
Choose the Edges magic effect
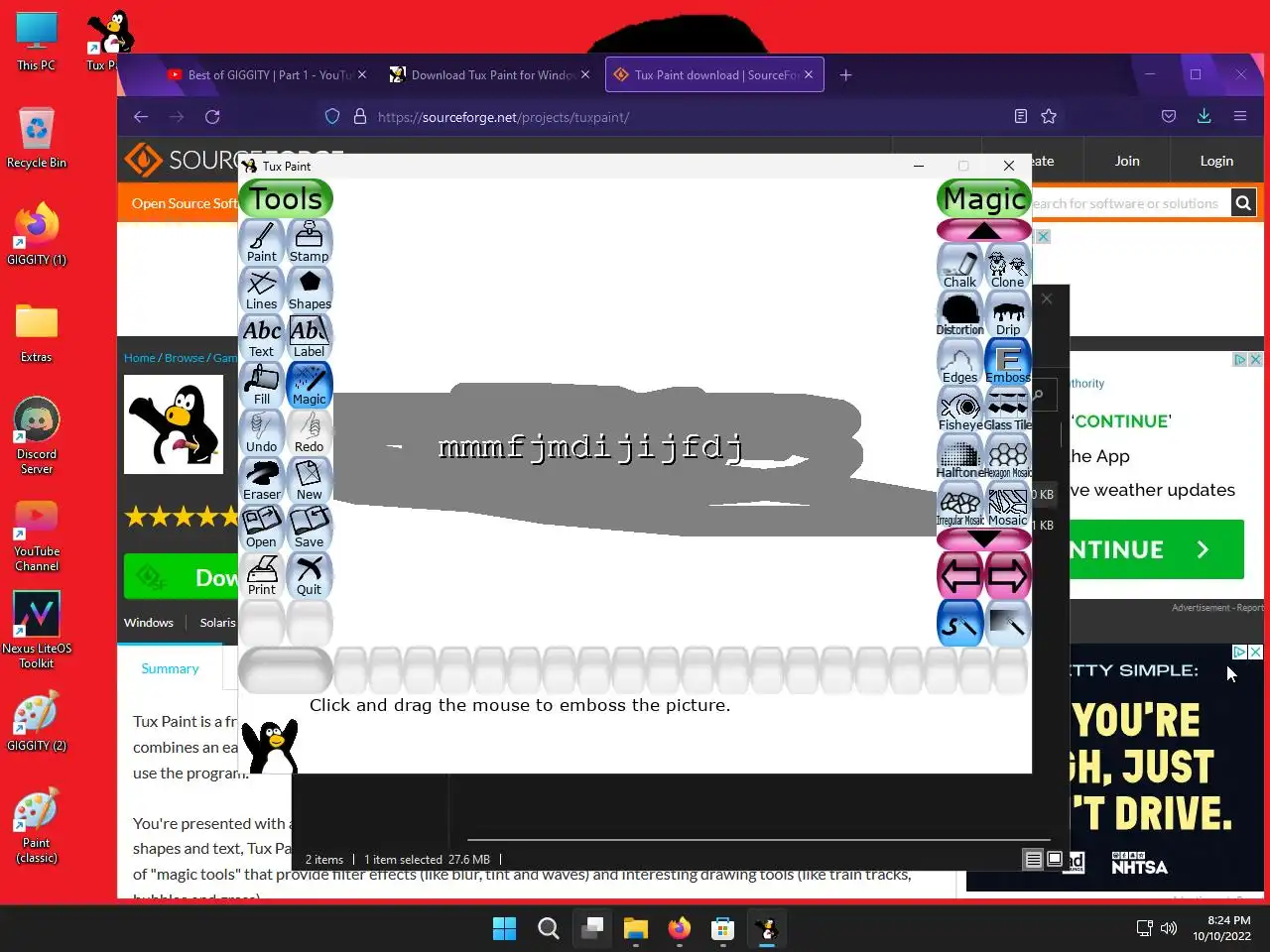(x=960, y=363)
